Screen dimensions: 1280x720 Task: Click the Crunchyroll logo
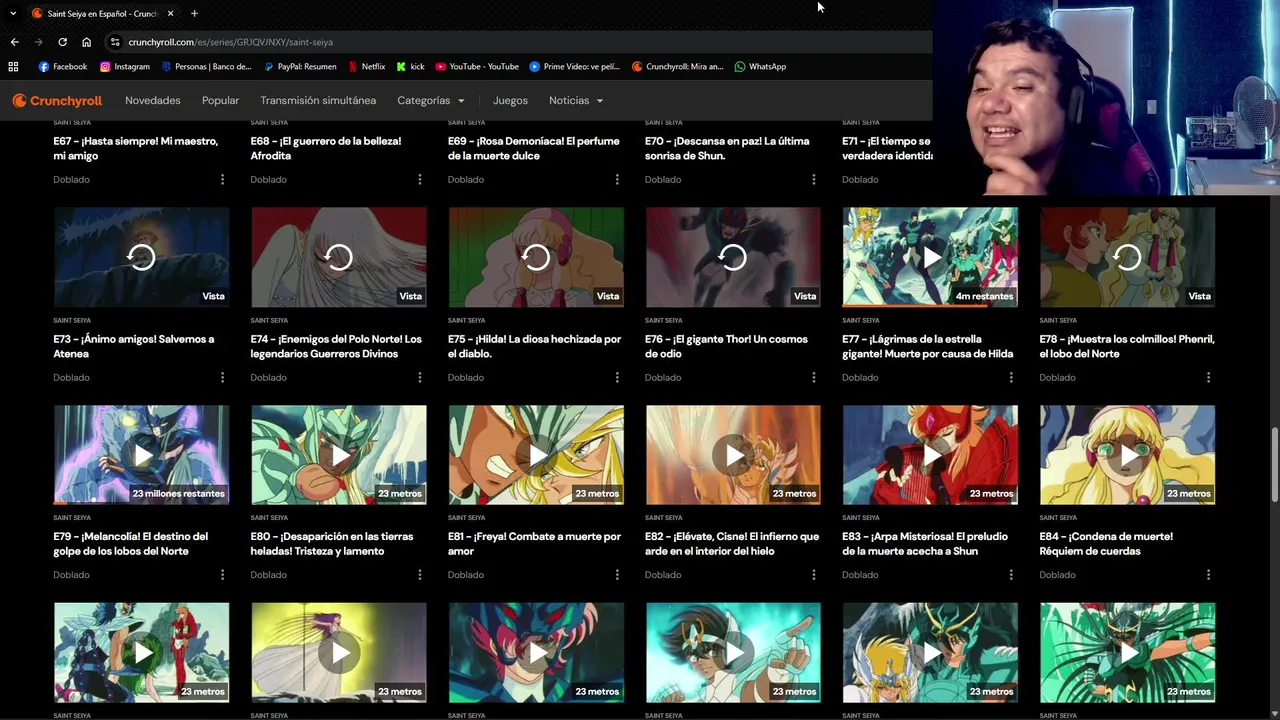pyautogui.click(x=57, y=100)
